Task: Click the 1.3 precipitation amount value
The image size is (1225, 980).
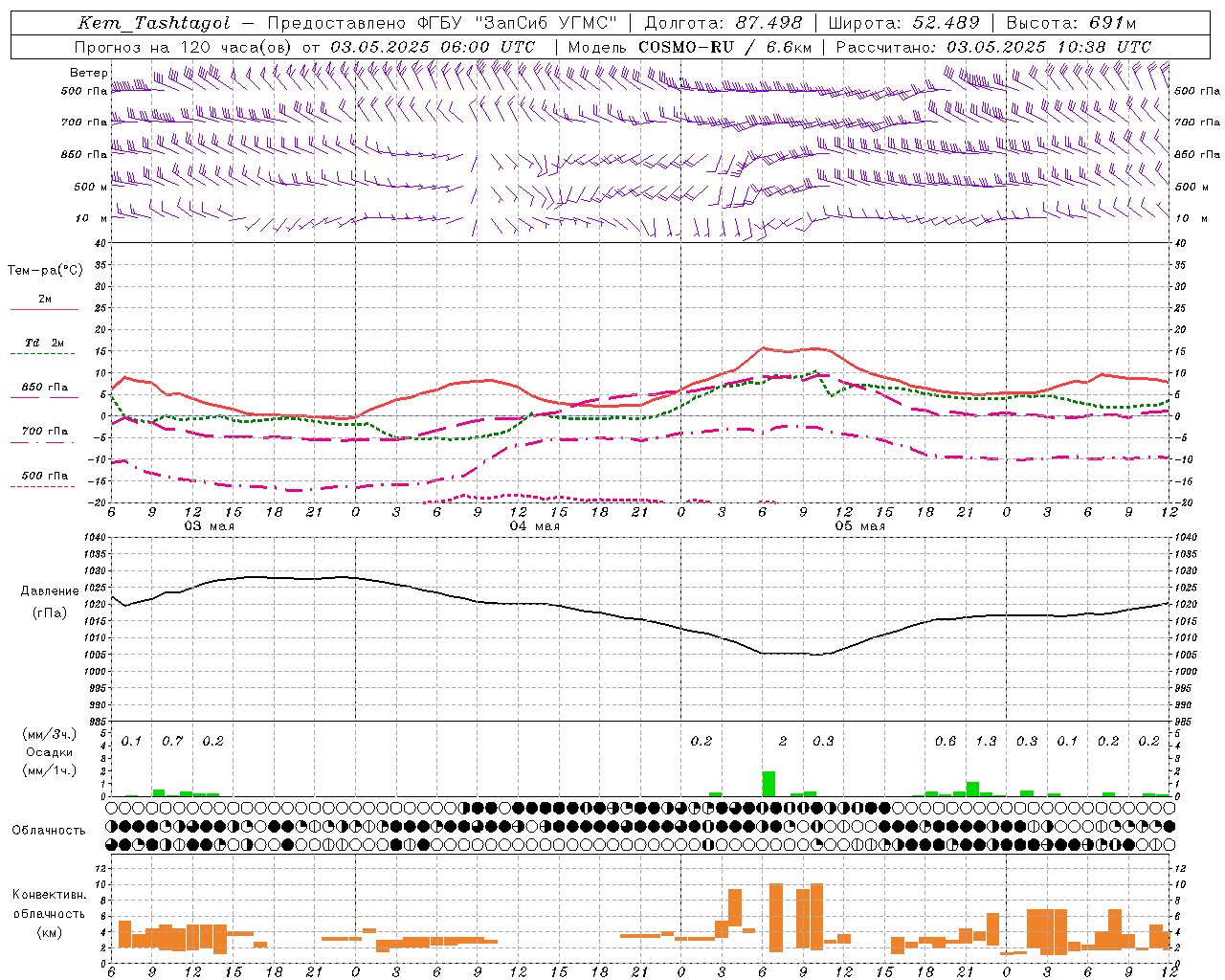Action: (x=986, y=741)
